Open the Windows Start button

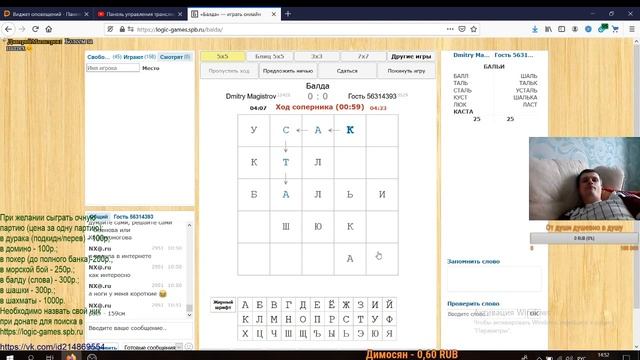point(10,357)
